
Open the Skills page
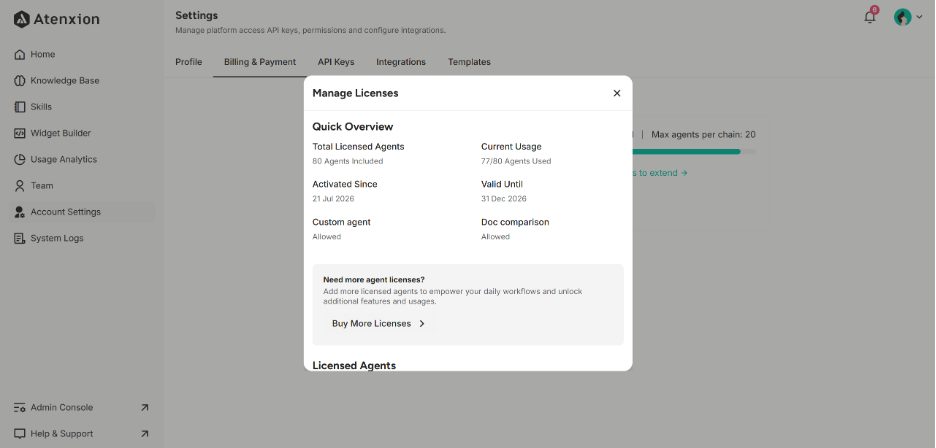(84, 107)
